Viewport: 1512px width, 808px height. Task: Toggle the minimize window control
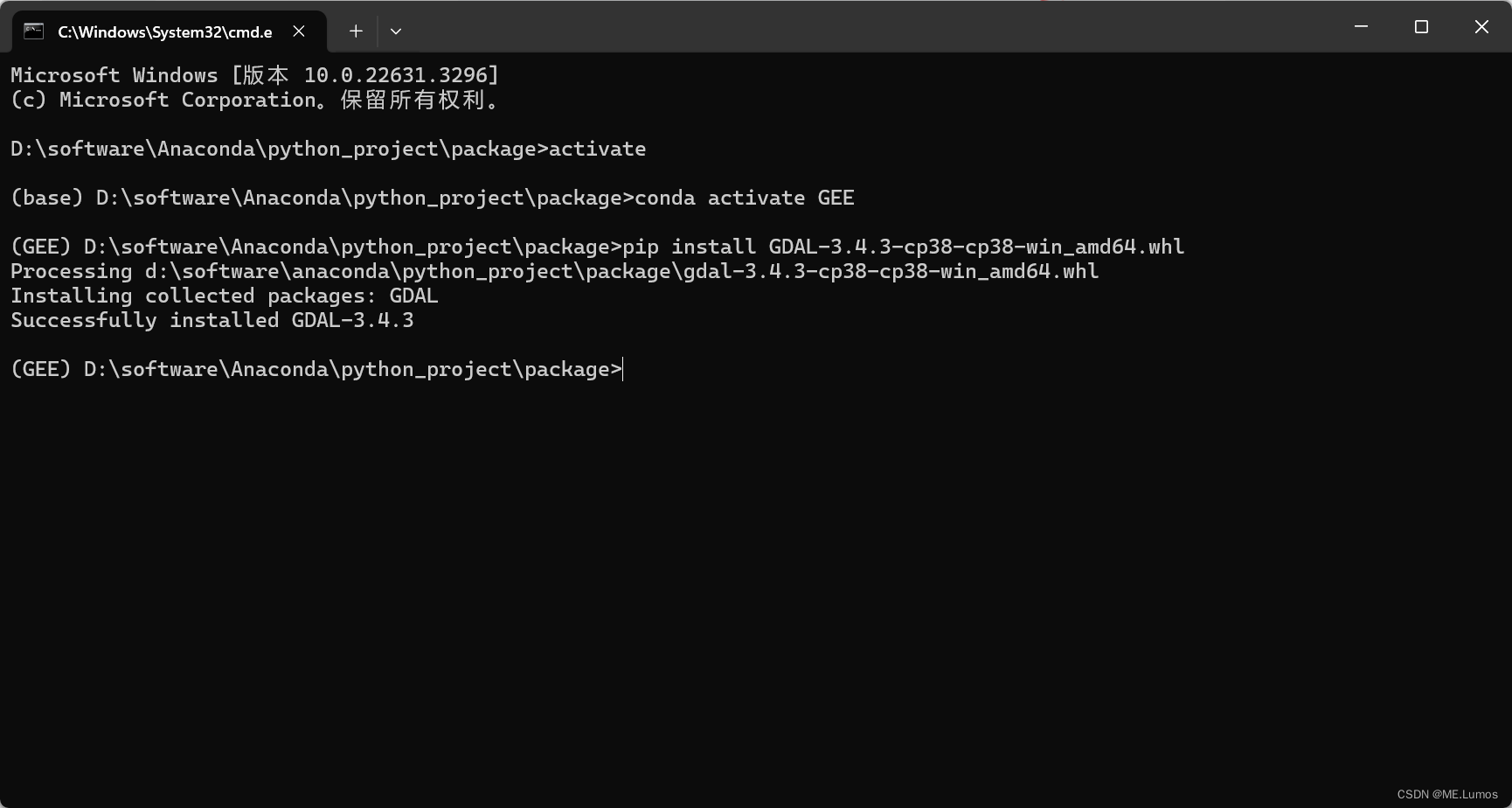pos(1360,26)
